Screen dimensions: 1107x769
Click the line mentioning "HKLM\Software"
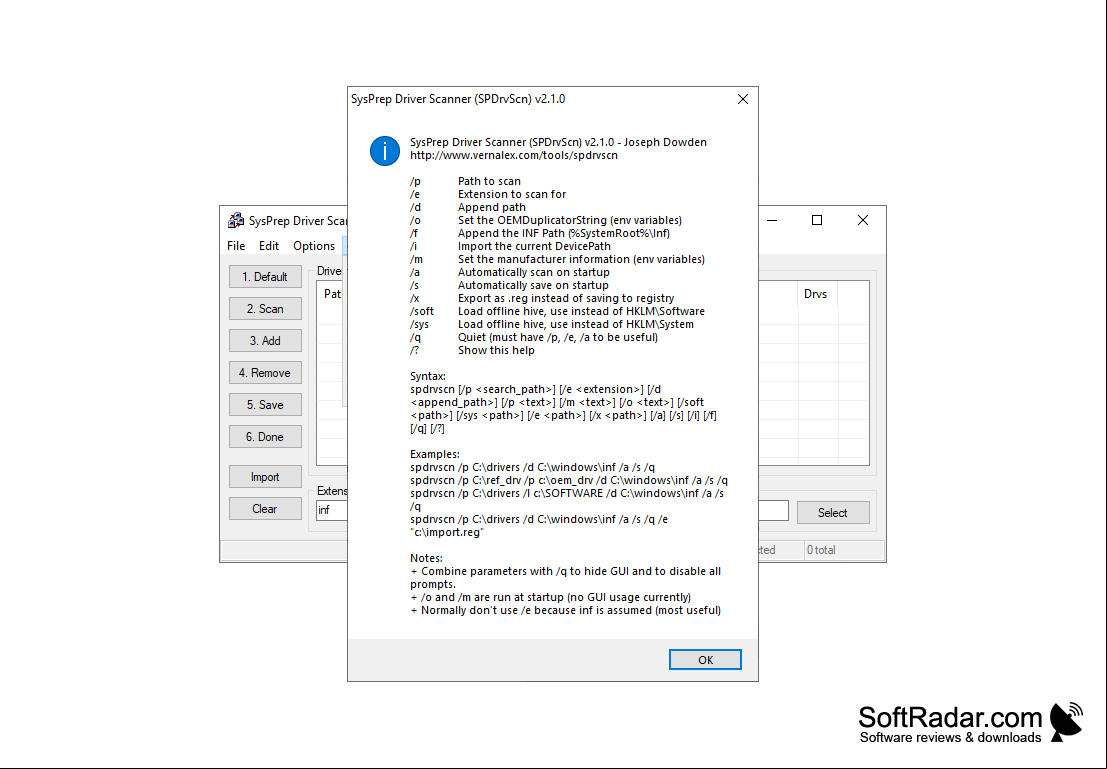tap(581, 311)
